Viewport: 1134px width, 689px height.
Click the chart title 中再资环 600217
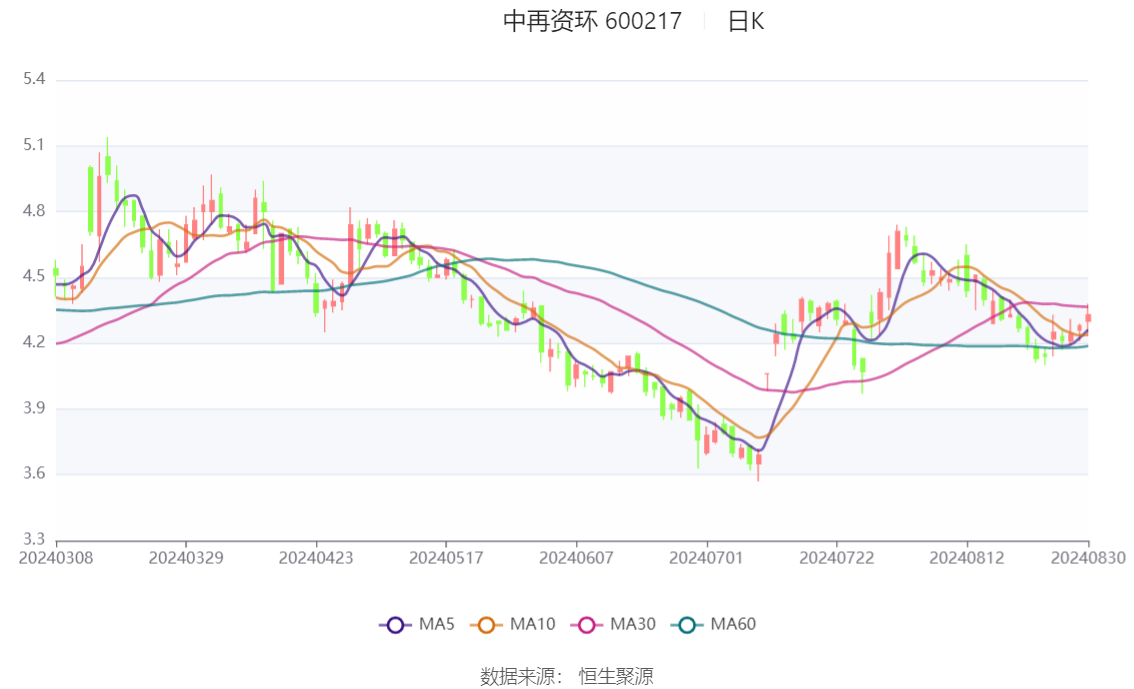click(592, 21)
